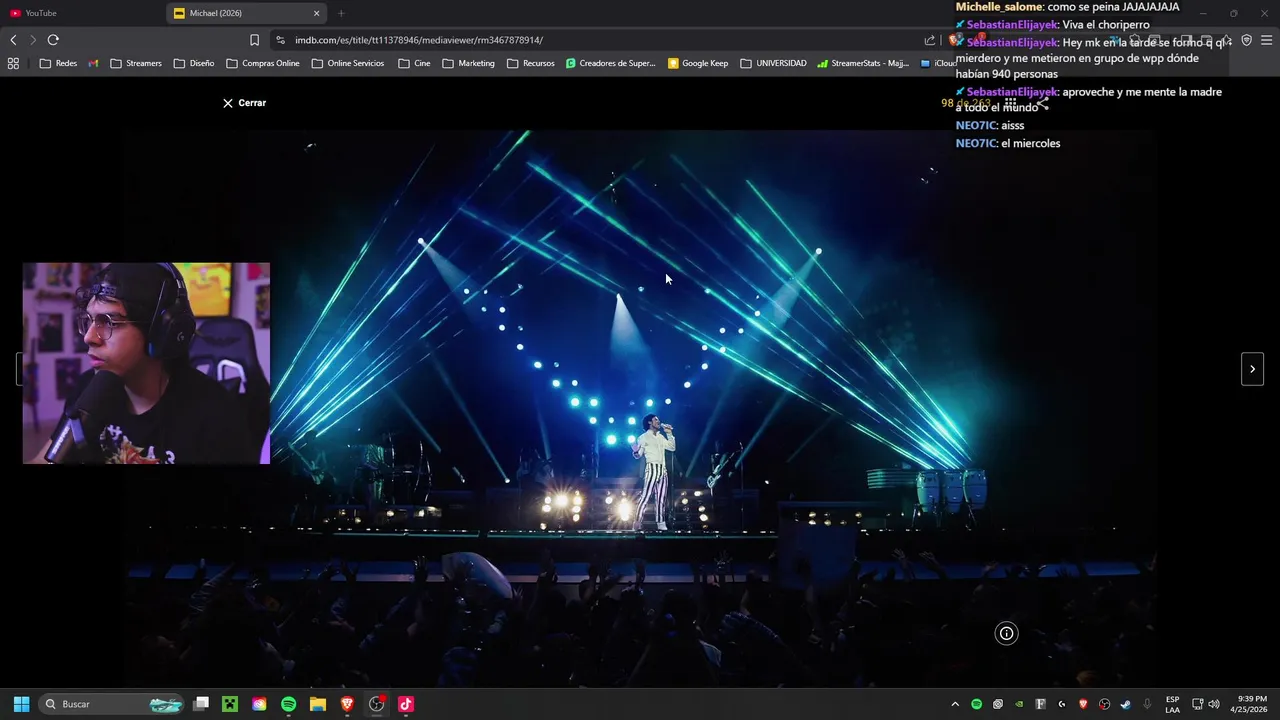Viewport: 1280px width, 720px height.
Task: Open TikTok from the taskbar
Action: click(x=406, y=704)
